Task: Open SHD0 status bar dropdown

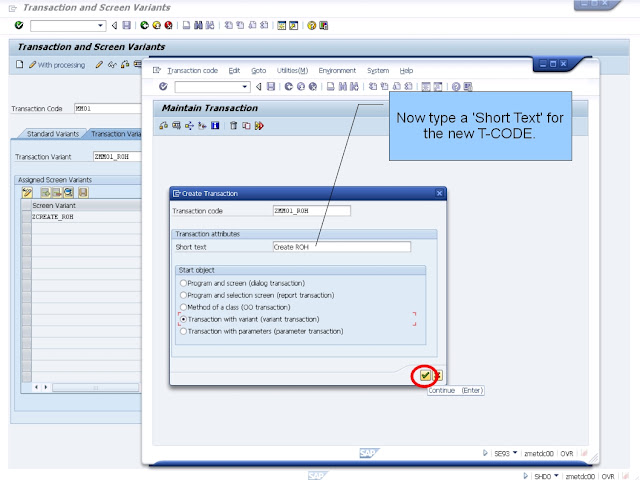Action: pos(556,476)
